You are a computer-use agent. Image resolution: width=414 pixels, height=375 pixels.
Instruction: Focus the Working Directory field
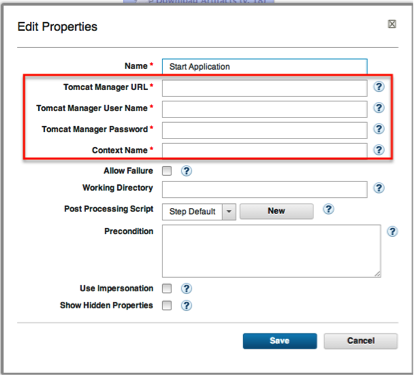tap(265, 189)
